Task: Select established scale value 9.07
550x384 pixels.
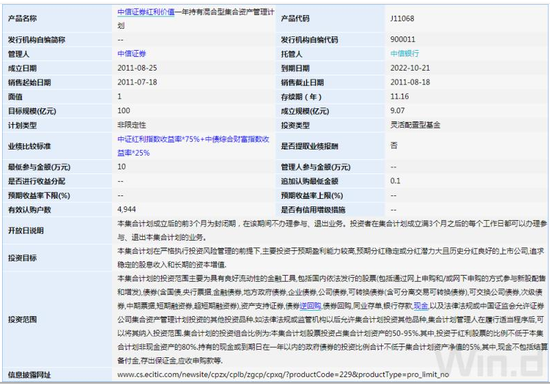Action: (397, 110)
